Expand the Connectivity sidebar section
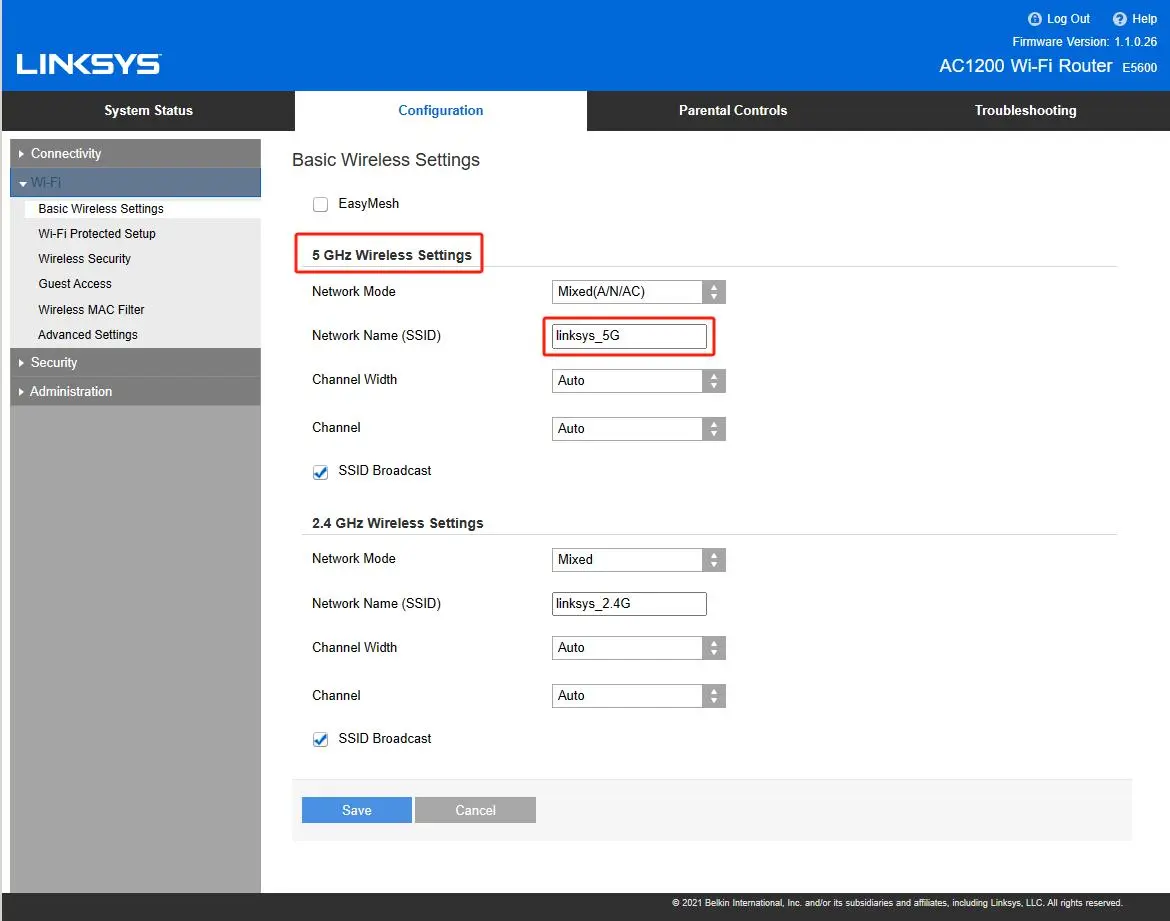Viewport: 1170px width, 921px height. point(135,153)
